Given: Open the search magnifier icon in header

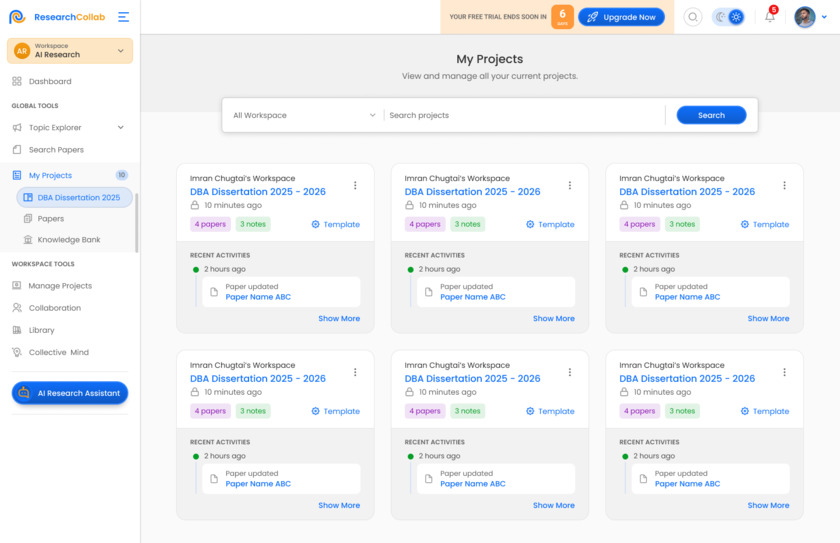Looking at the screenshot, I should 693,17.
